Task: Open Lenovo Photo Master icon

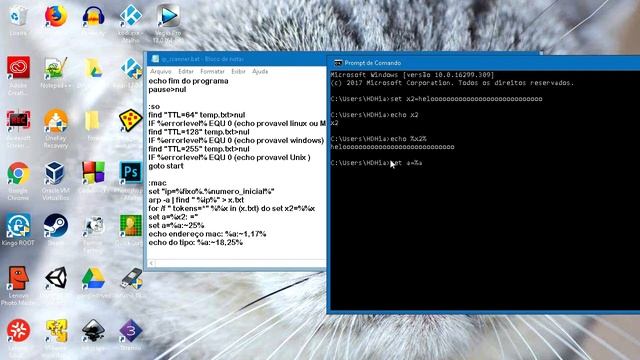Action: [x=18, y=278]
